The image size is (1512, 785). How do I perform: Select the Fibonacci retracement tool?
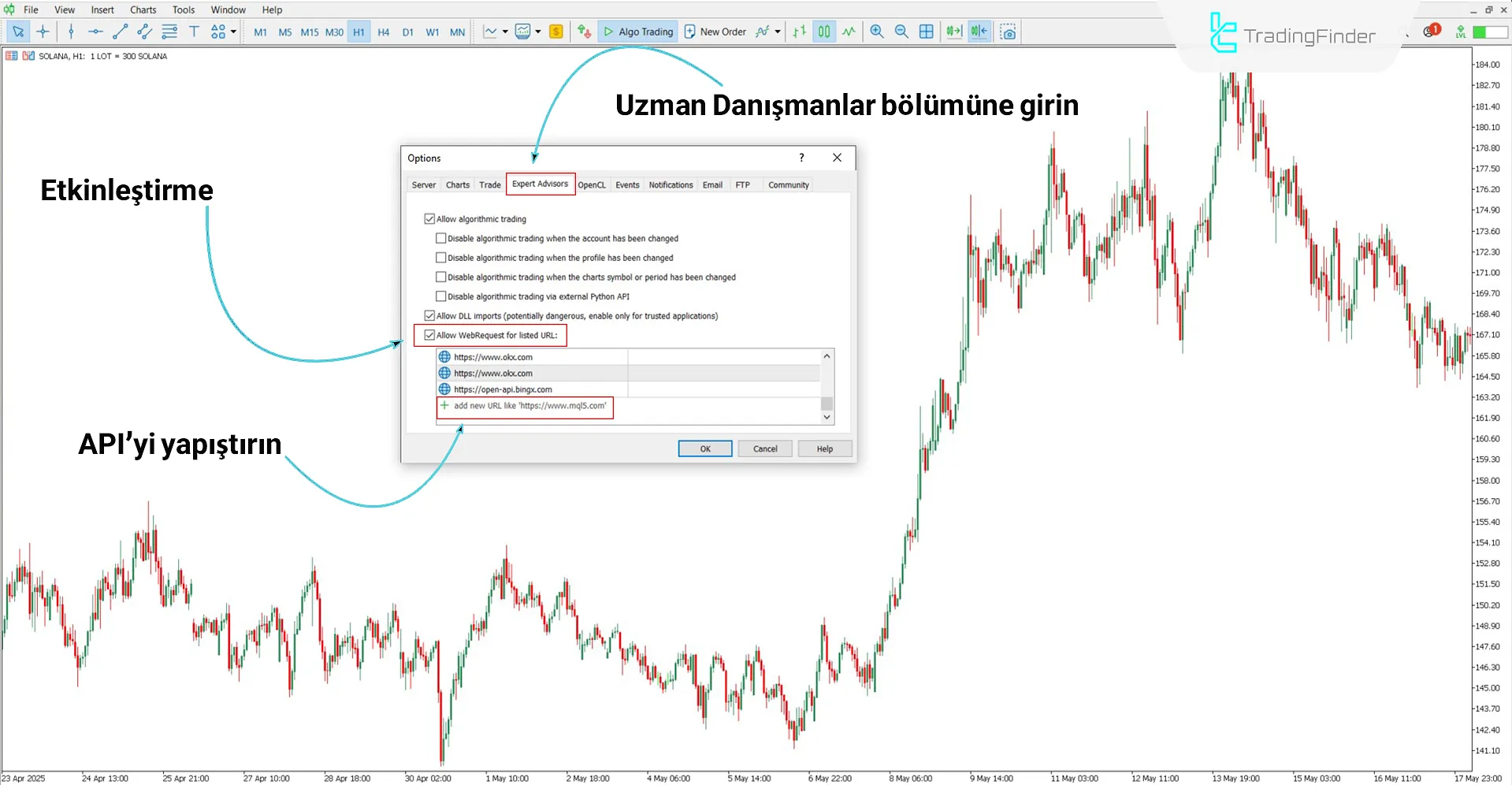(169, 32)
